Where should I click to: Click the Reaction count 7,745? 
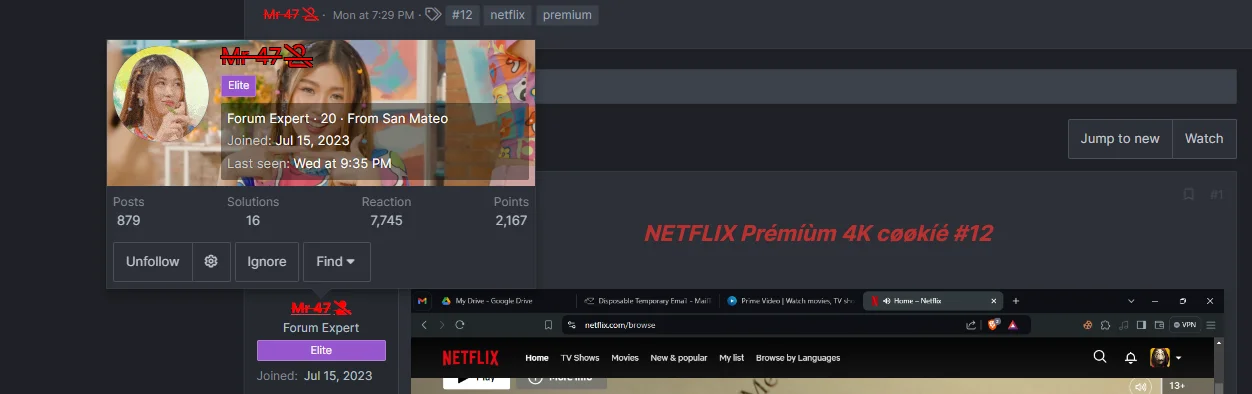pyautogui.click(x=386, y=220)
